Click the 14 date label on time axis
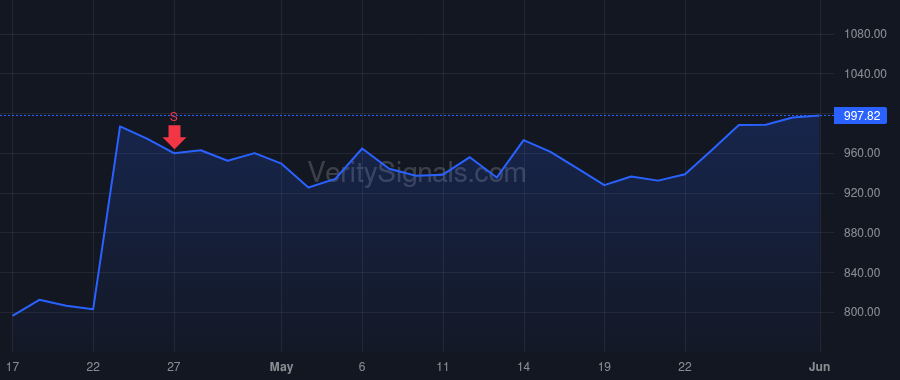Image resolution: width=900 pixels, height=380 pixels. [x=524, y=367]
